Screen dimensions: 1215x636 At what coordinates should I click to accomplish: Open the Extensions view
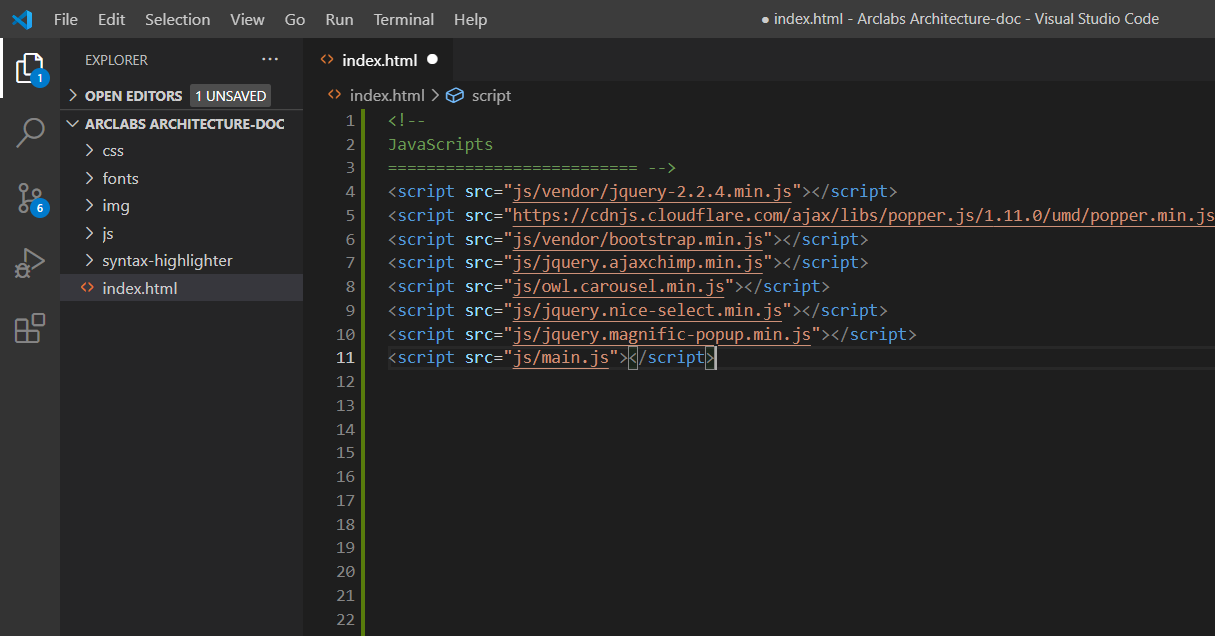30,328
